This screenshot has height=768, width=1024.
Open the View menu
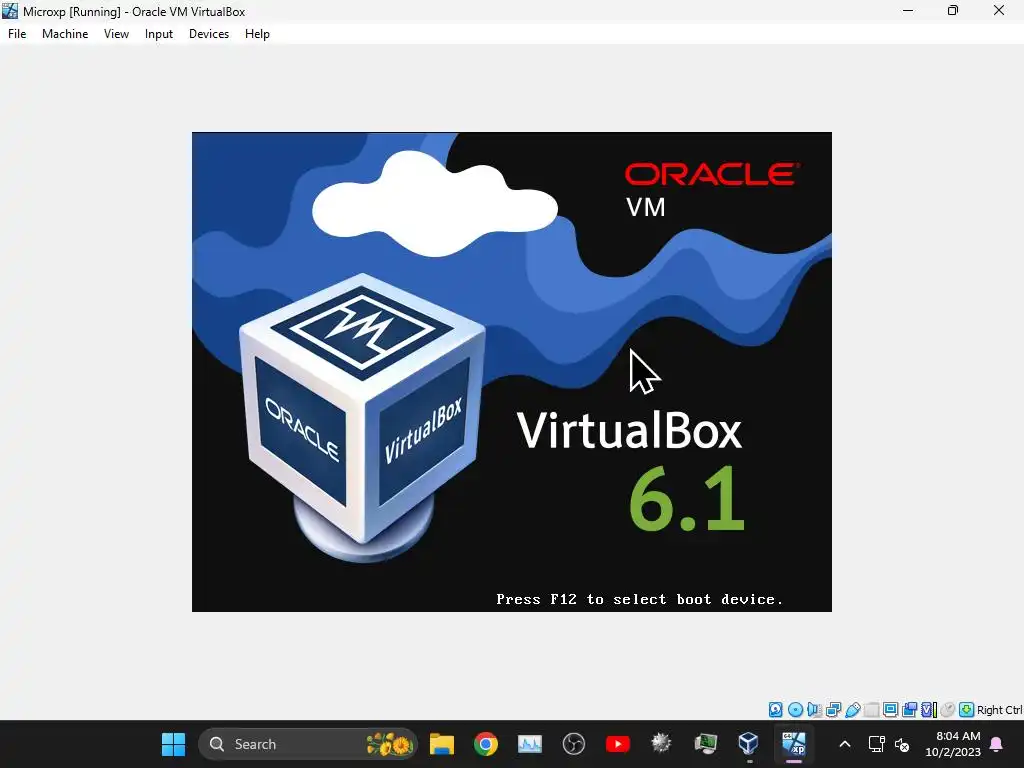coord(116,34)
